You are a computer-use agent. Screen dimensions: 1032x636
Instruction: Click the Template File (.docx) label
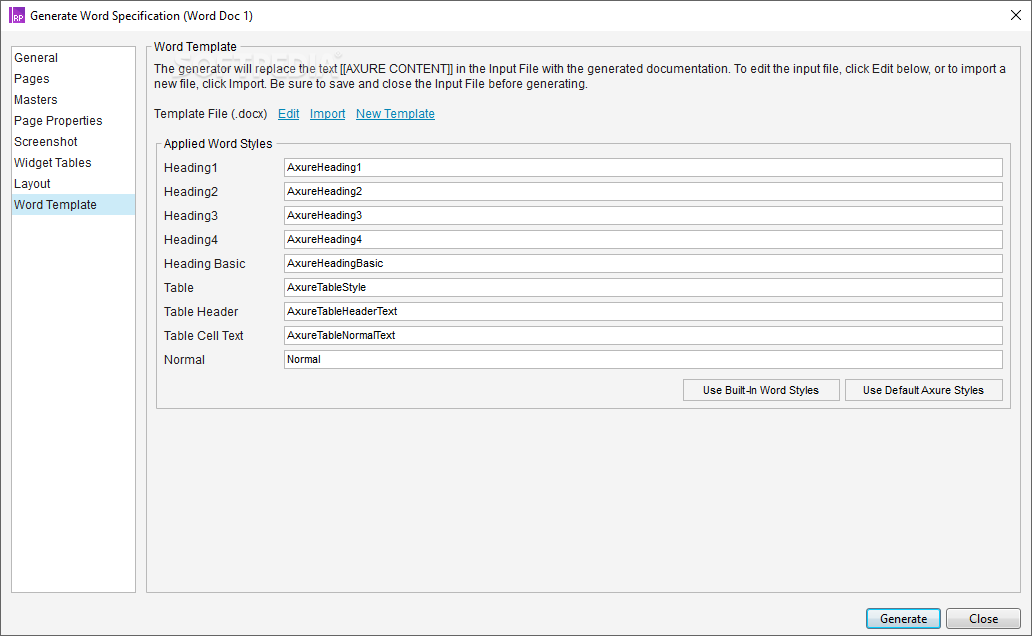tap(211, 114)
